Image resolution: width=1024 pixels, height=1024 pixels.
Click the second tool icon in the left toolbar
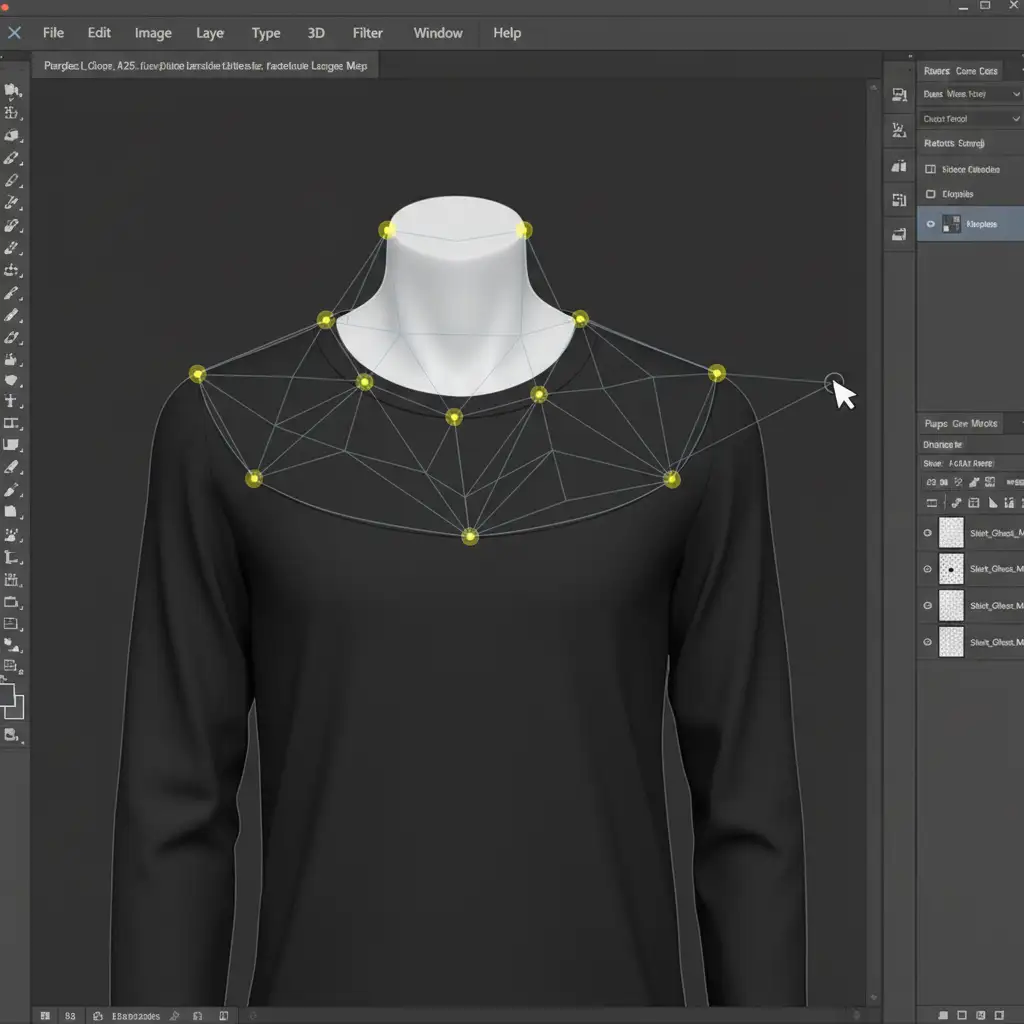(x=13, y=113)
